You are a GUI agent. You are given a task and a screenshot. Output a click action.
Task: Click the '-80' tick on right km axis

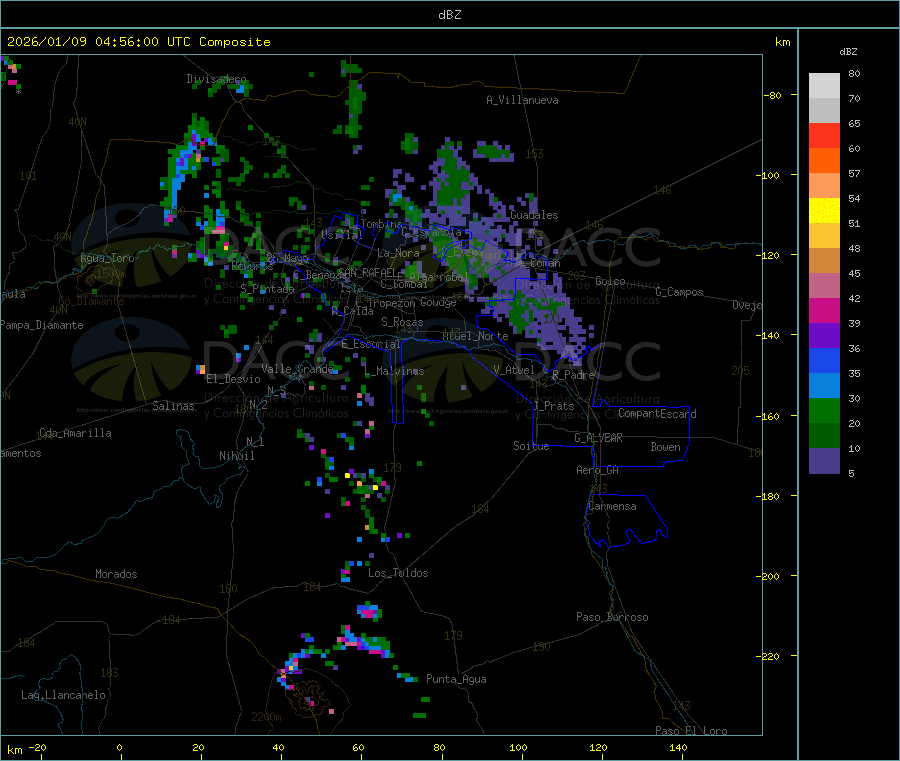pos(773,95)
